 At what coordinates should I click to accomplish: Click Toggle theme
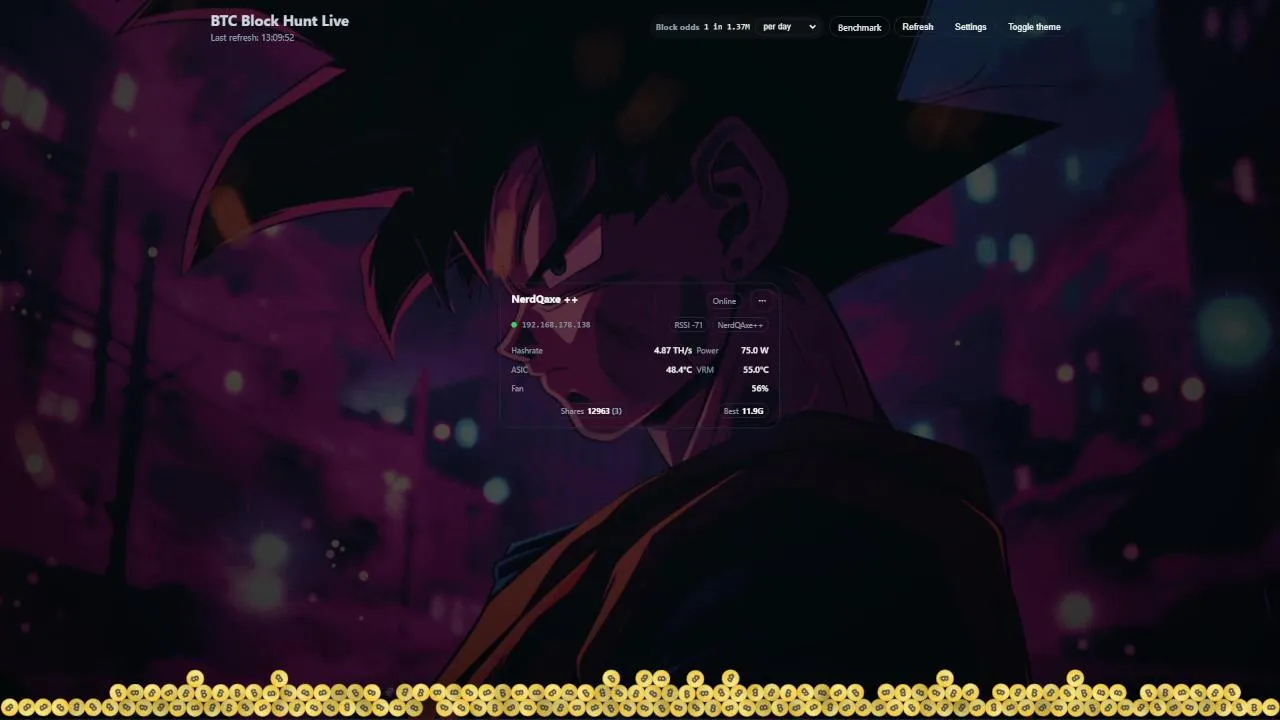(1034, 27)
